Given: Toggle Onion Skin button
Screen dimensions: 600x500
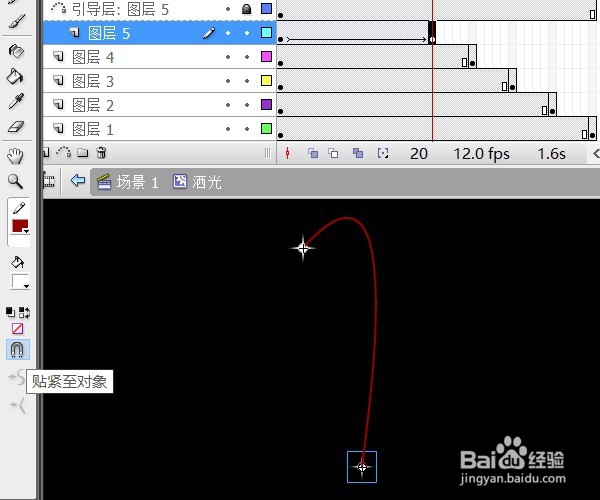Looking at the screenshot, I should click(x=313, y=153).
